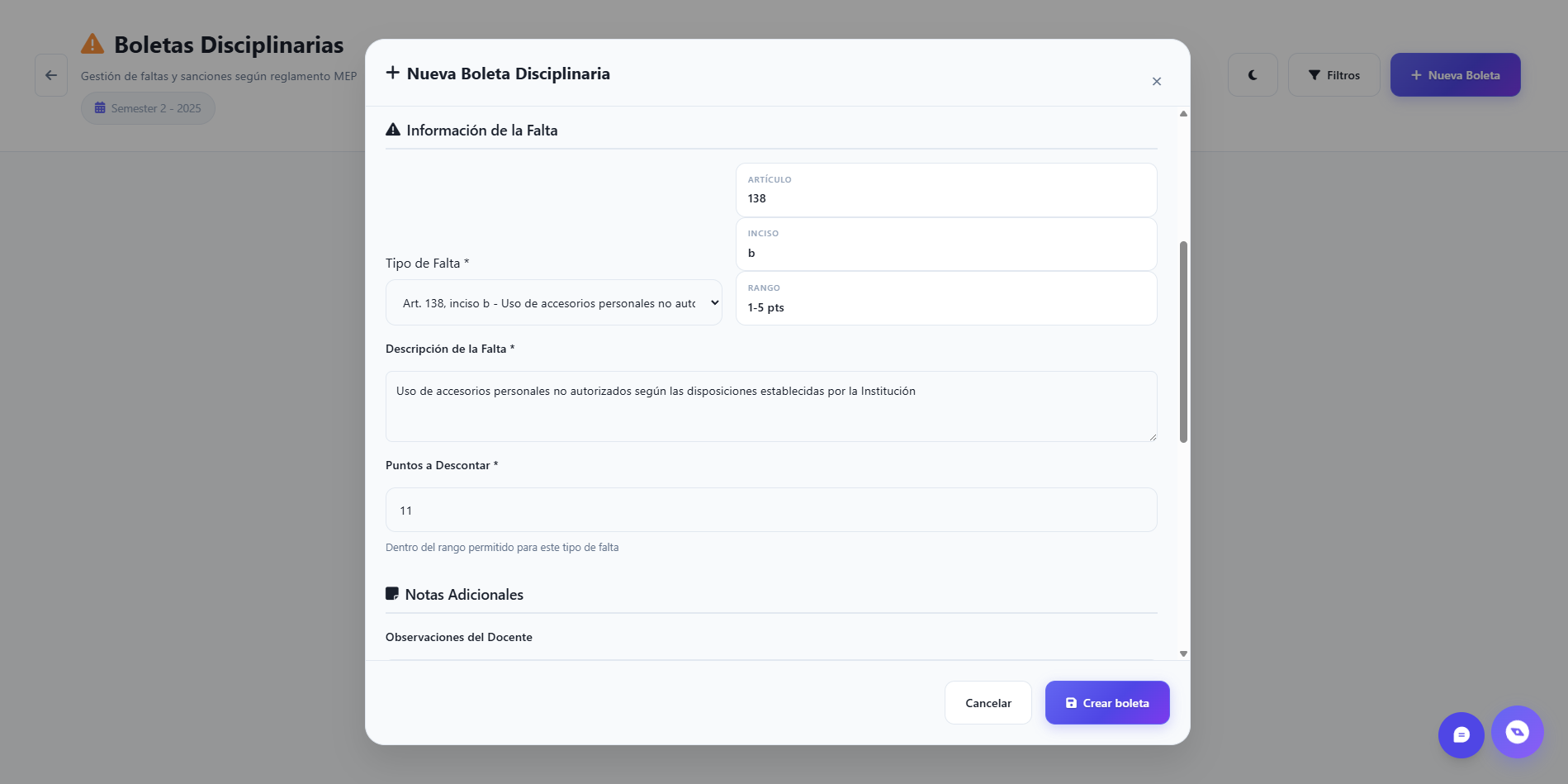The width and height of the screenshot is (1568, 784).
Task: Open the Filtros filter button
Action: tap(1334, 75)
